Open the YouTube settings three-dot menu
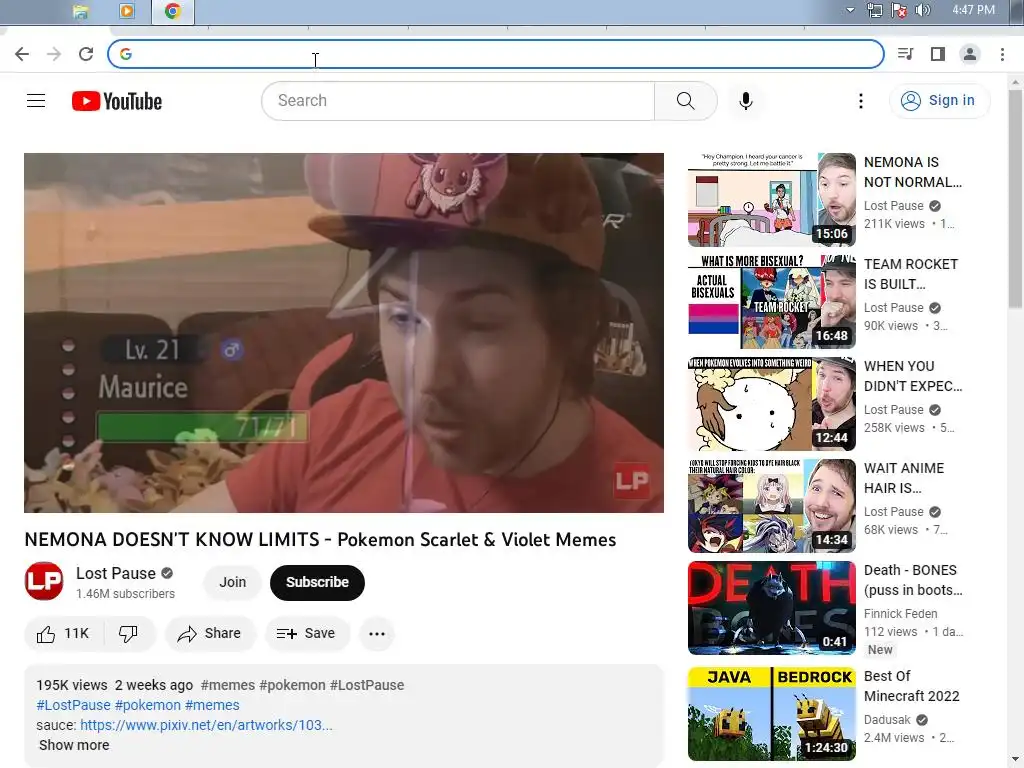Viewport: 1024px width, 768px height. [x=861, y=101]
